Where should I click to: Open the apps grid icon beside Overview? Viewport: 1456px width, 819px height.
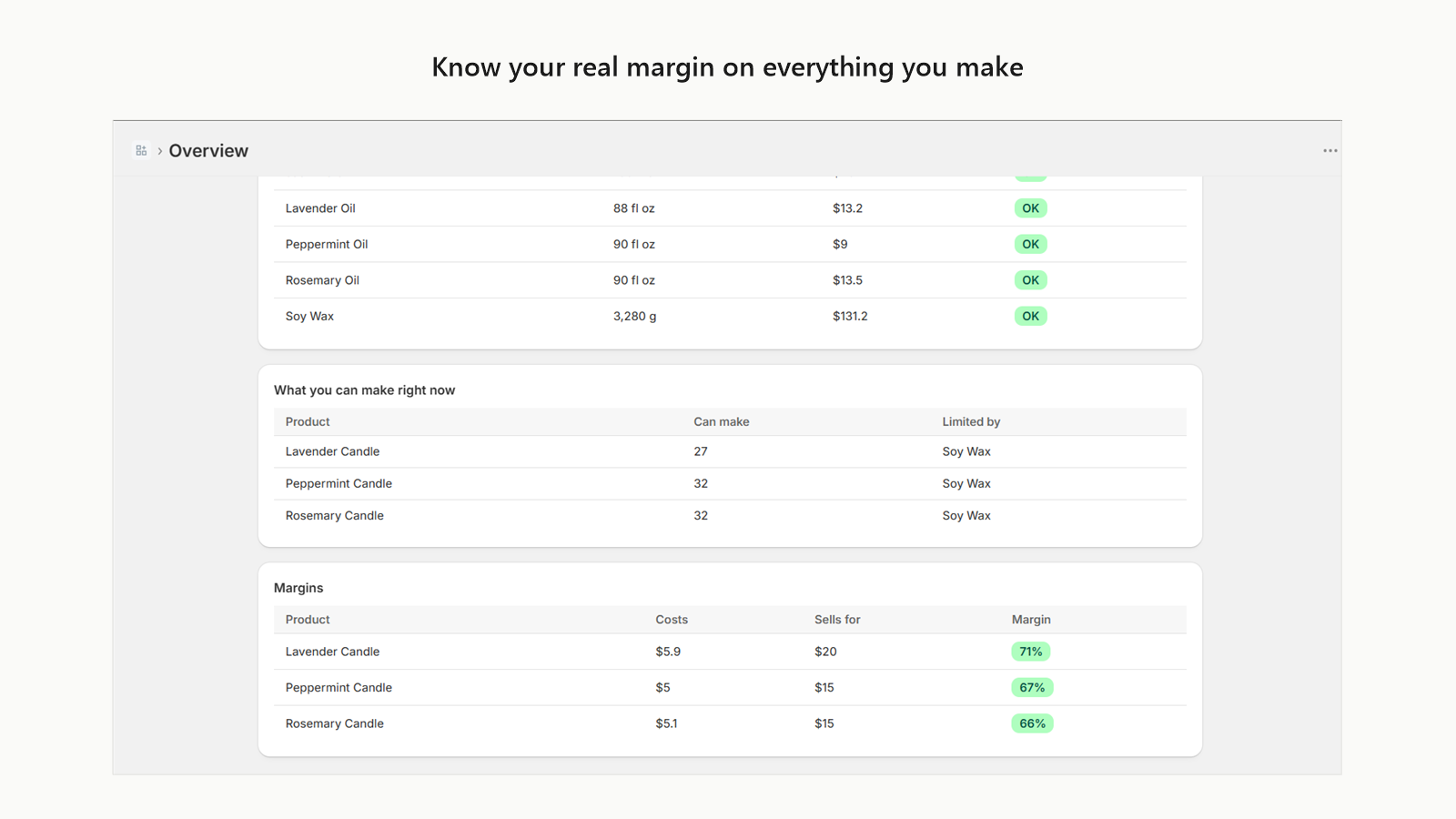(141, 151)
